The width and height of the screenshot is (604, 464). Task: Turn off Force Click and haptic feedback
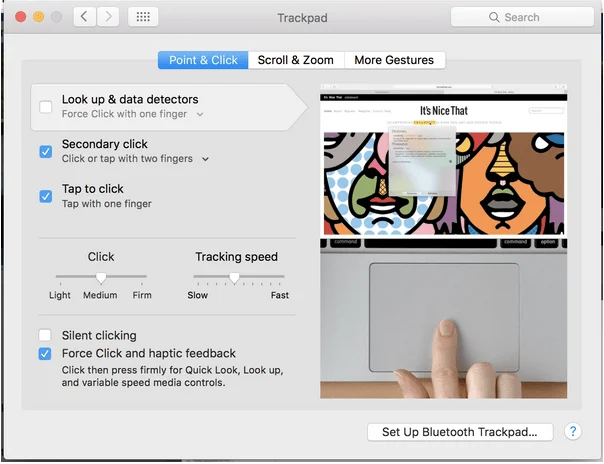click(46, 354)
